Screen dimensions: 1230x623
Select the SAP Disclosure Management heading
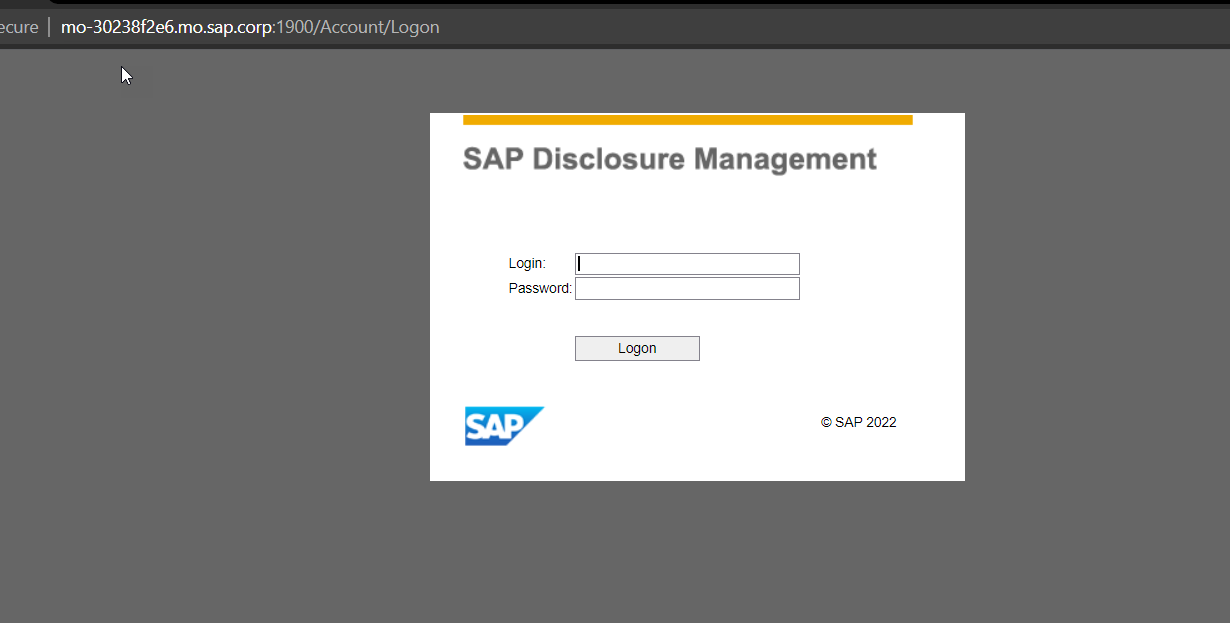[x=670, y=159]
